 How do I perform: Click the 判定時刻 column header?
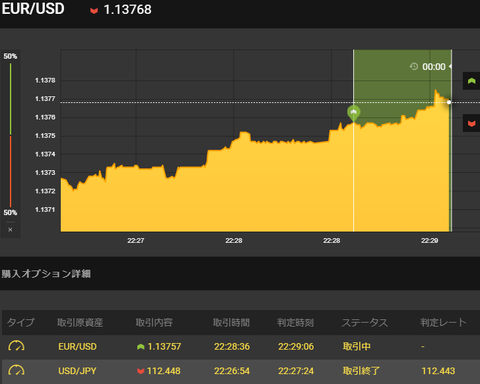[x=296, y=322]
